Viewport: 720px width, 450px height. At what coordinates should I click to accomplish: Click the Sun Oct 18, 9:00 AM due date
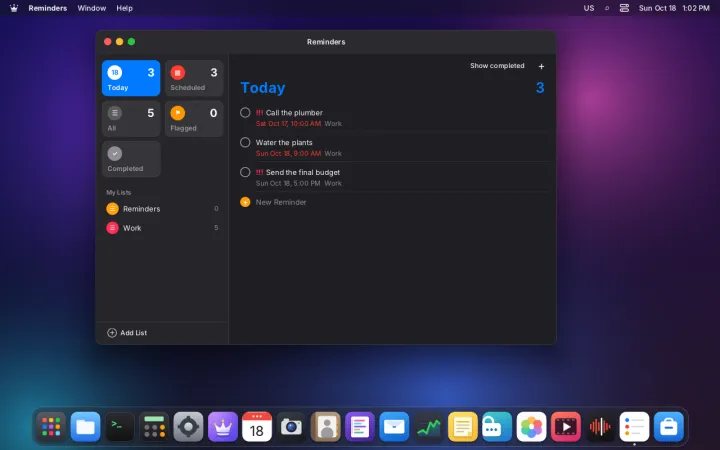pos(288,153)
